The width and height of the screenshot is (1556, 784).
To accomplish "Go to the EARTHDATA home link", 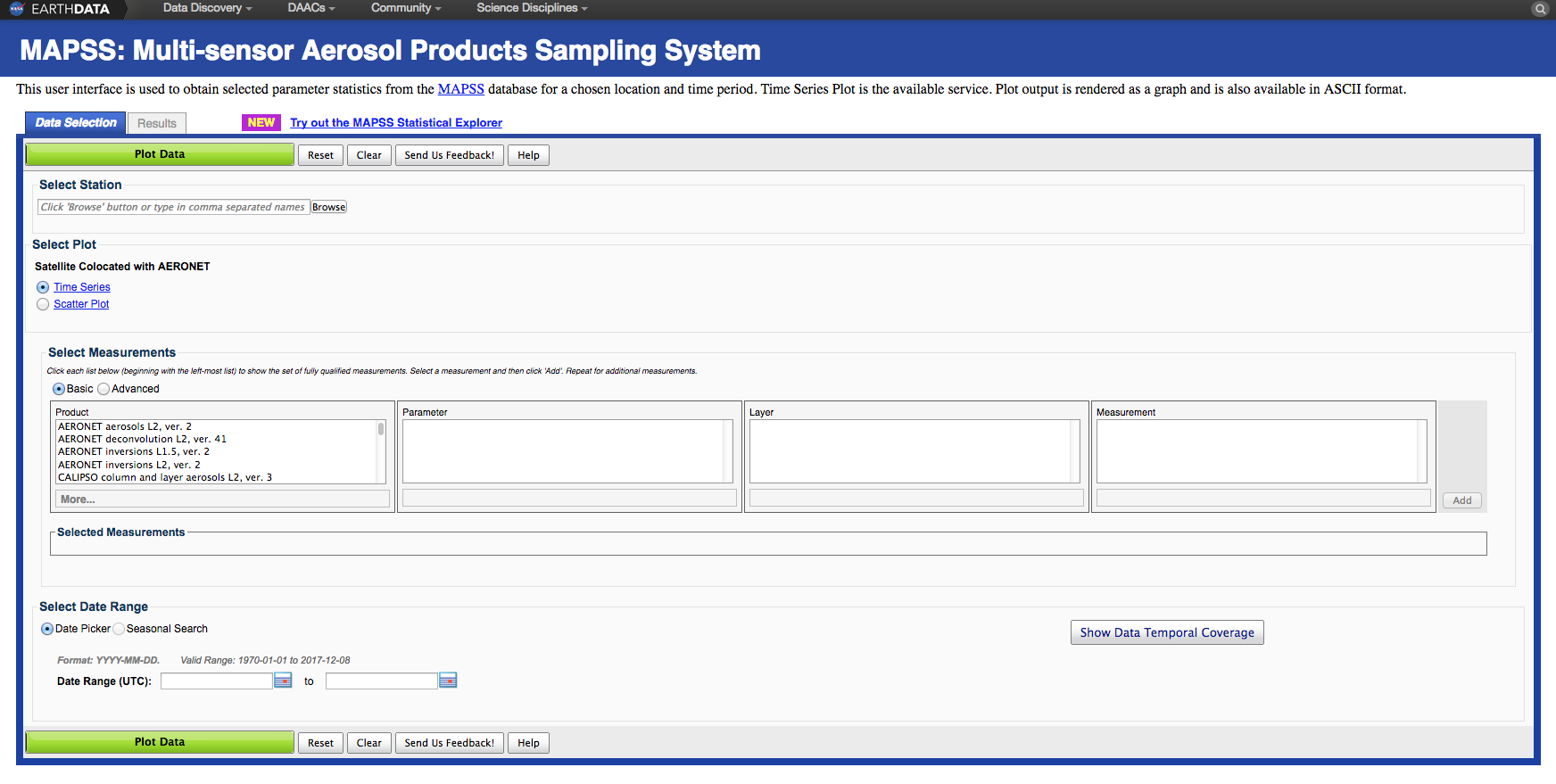I will click(x=70, y=9).
